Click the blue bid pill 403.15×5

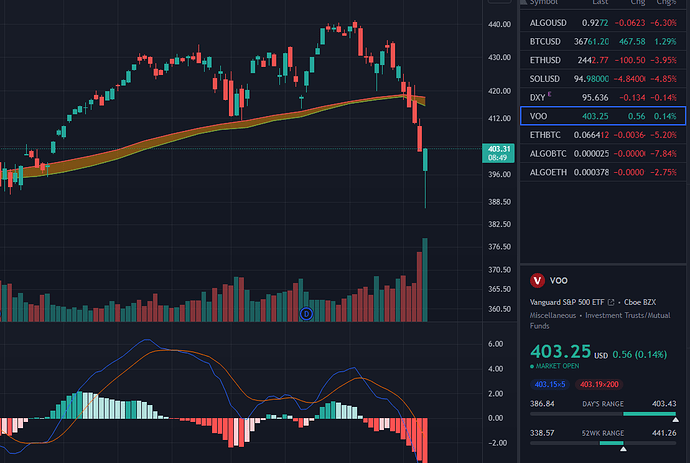(x=550, y=384)
